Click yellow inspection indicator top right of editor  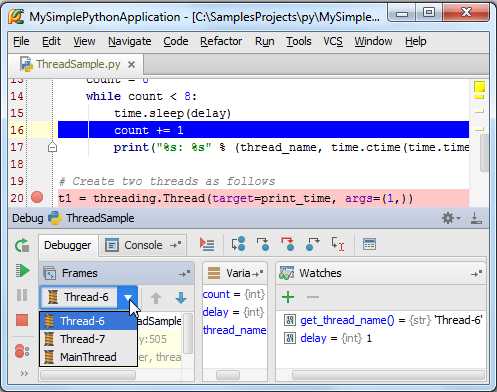click(x=479, y=87)
